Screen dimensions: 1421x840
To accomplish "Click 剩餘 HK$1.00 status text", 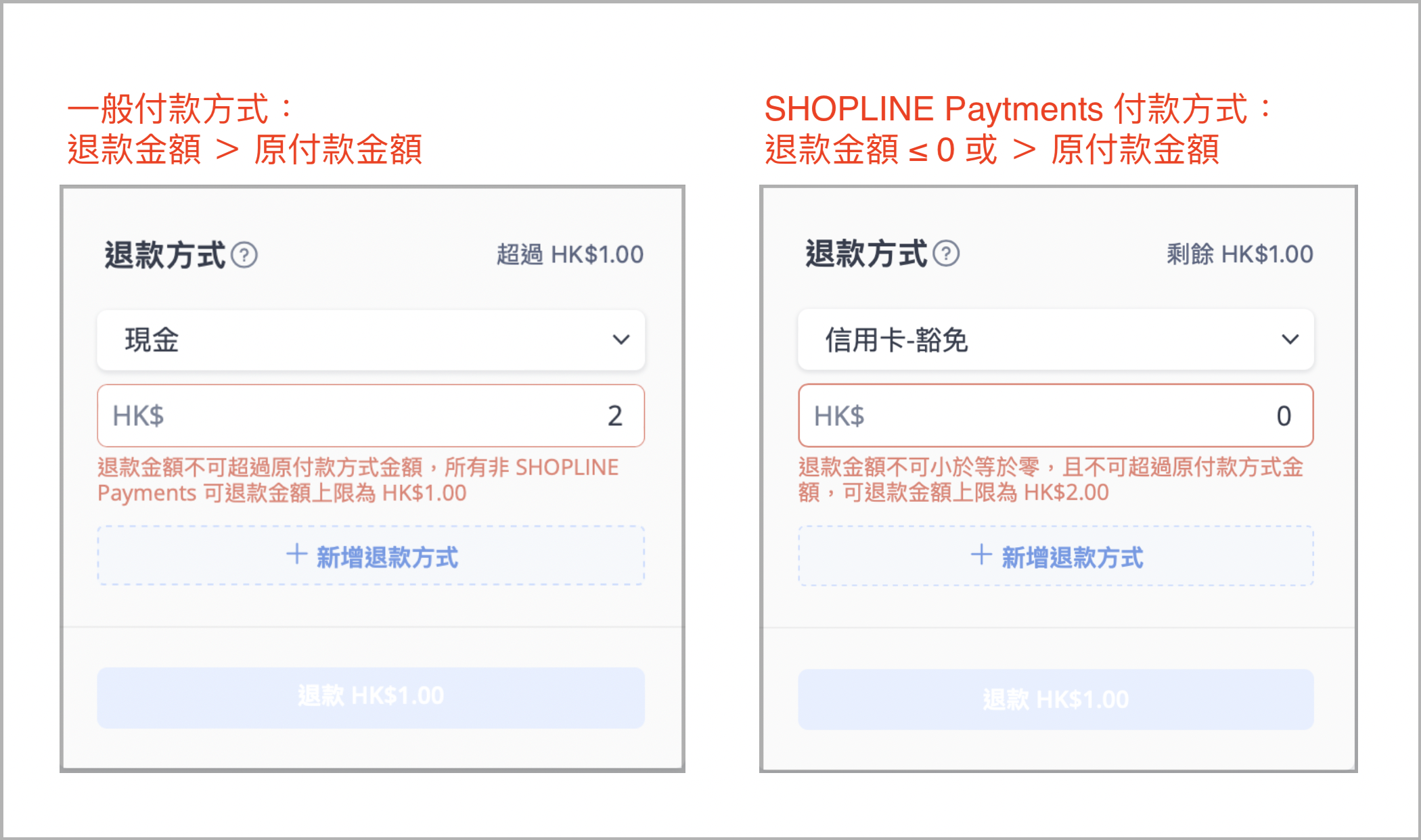I will [1240, 254].
